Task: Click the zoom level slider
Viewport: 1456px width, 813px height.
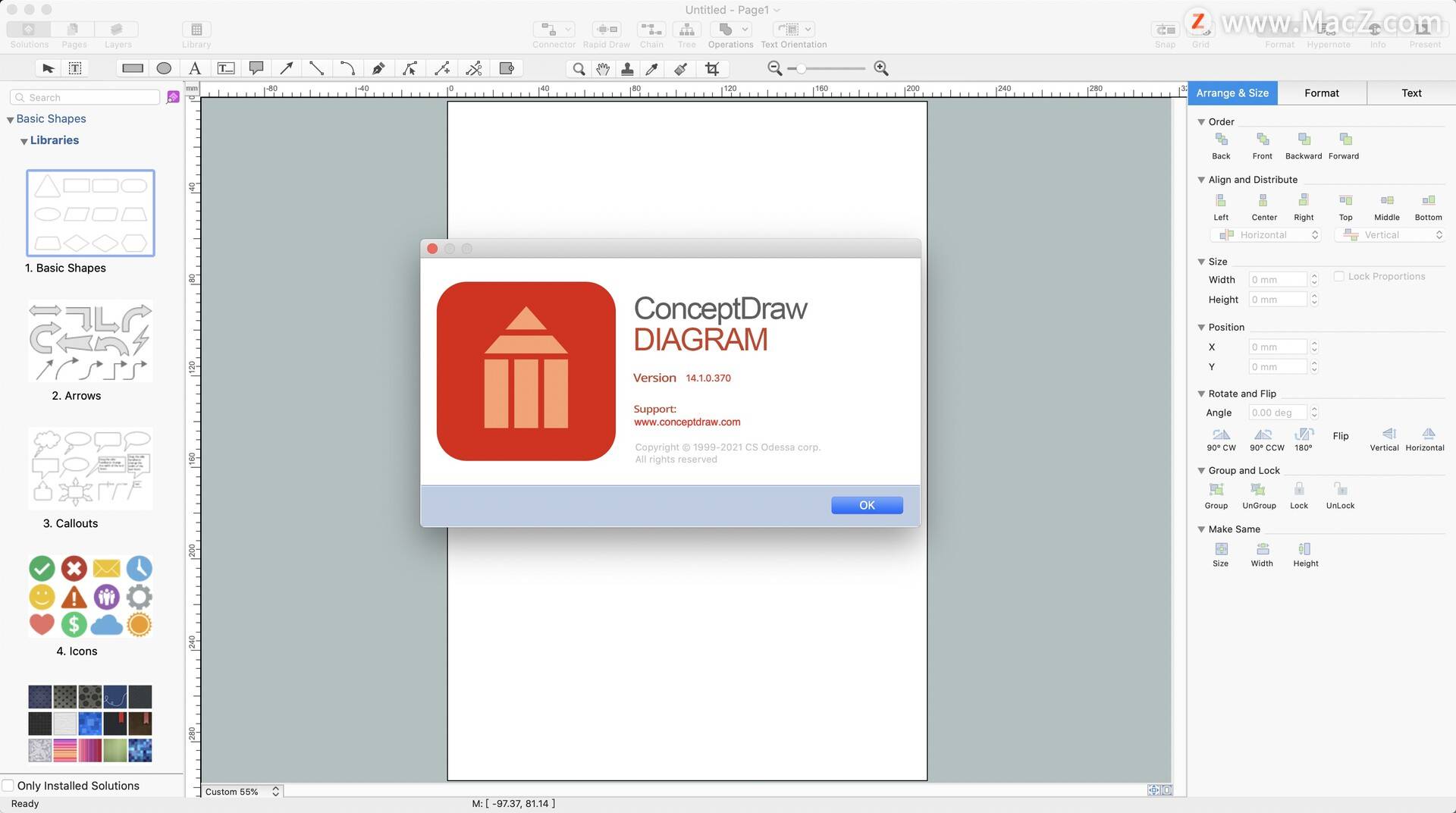Action: coord(827,68)
